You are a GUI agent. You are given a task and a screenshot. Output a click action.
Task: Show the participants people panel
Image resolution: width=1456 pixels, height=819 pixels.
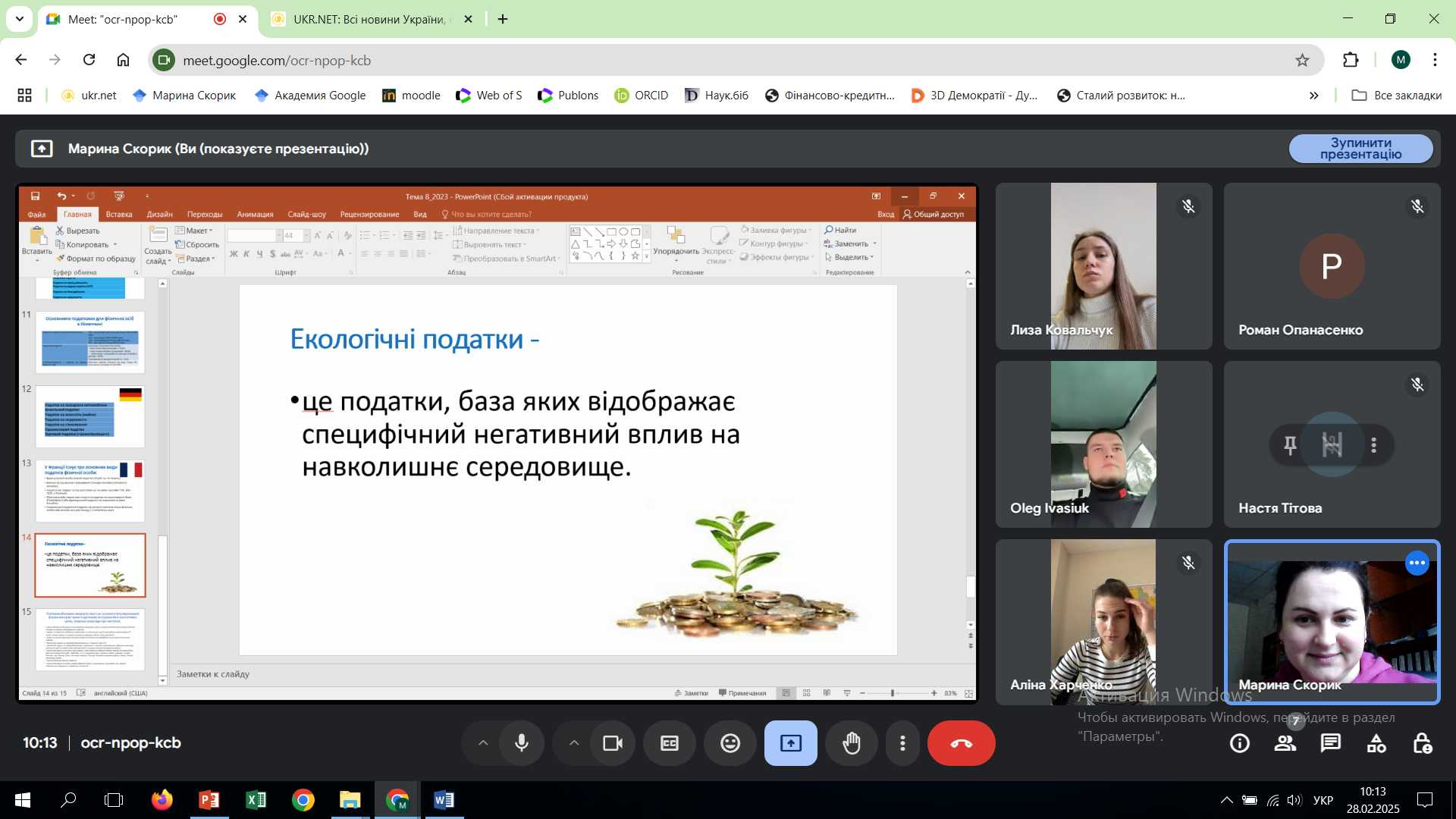coord(1285,743)
